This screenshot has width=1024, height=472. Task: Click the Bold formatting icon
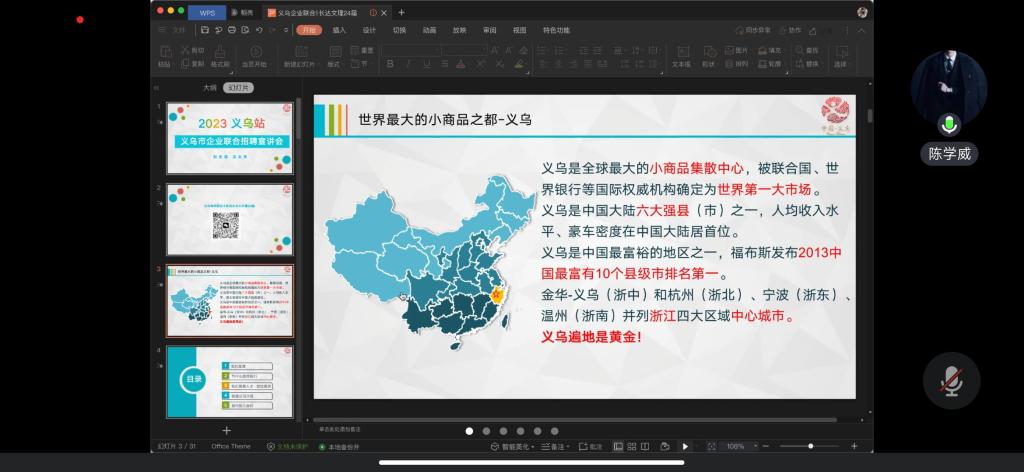389,63
